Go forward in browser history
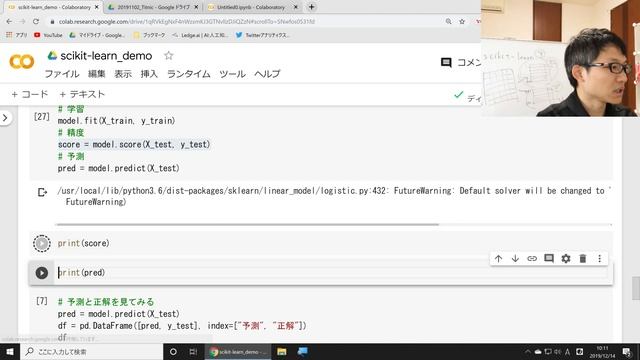The height and width of the screenshot is (360, 640). (22, 21)
